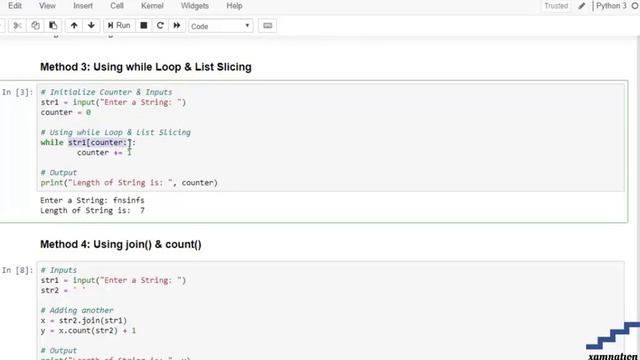This screenshot has height=360, width=640.
Task: Click the 'x = str2.join(str1)' line
Action: pos(84,320)
